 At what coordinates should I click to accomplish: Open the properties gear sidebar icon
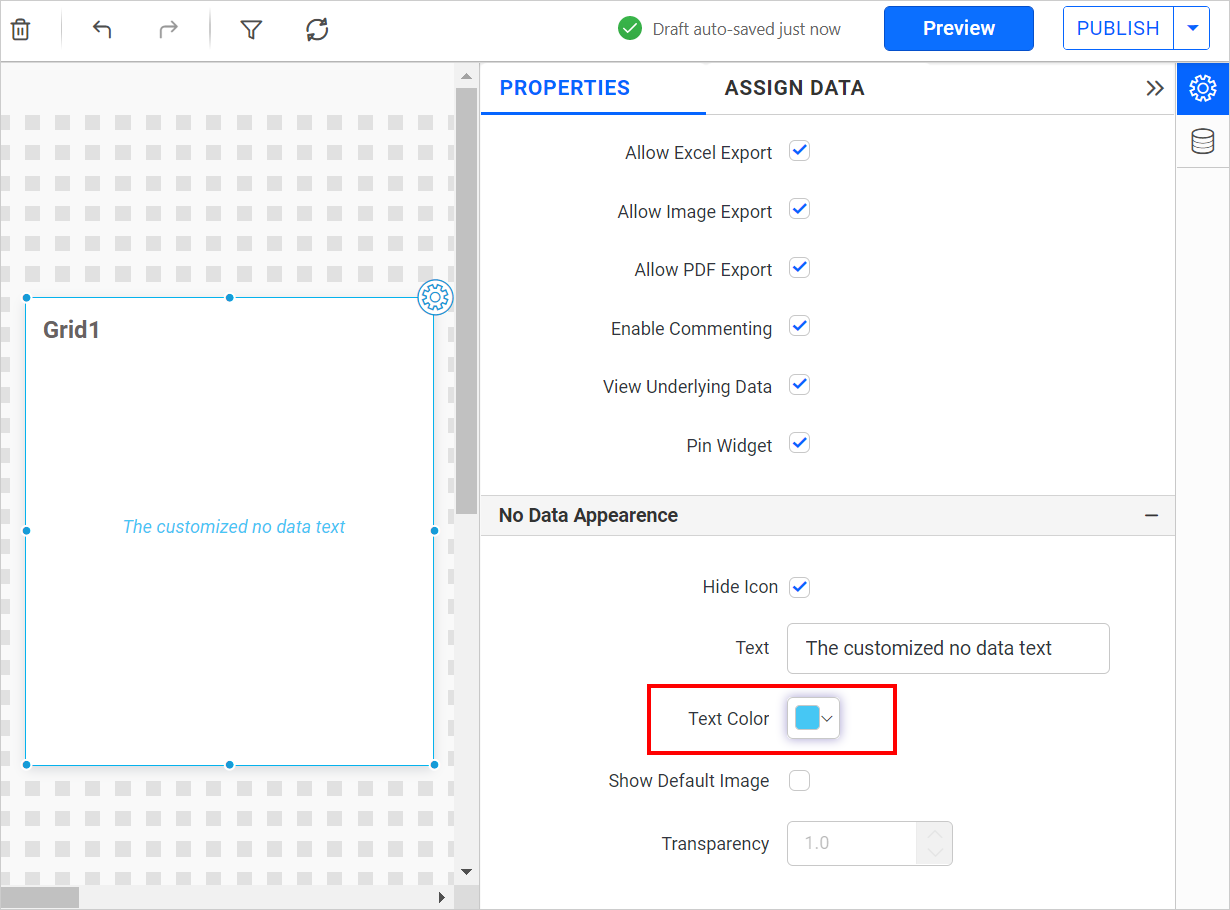tap(1202, 89)
